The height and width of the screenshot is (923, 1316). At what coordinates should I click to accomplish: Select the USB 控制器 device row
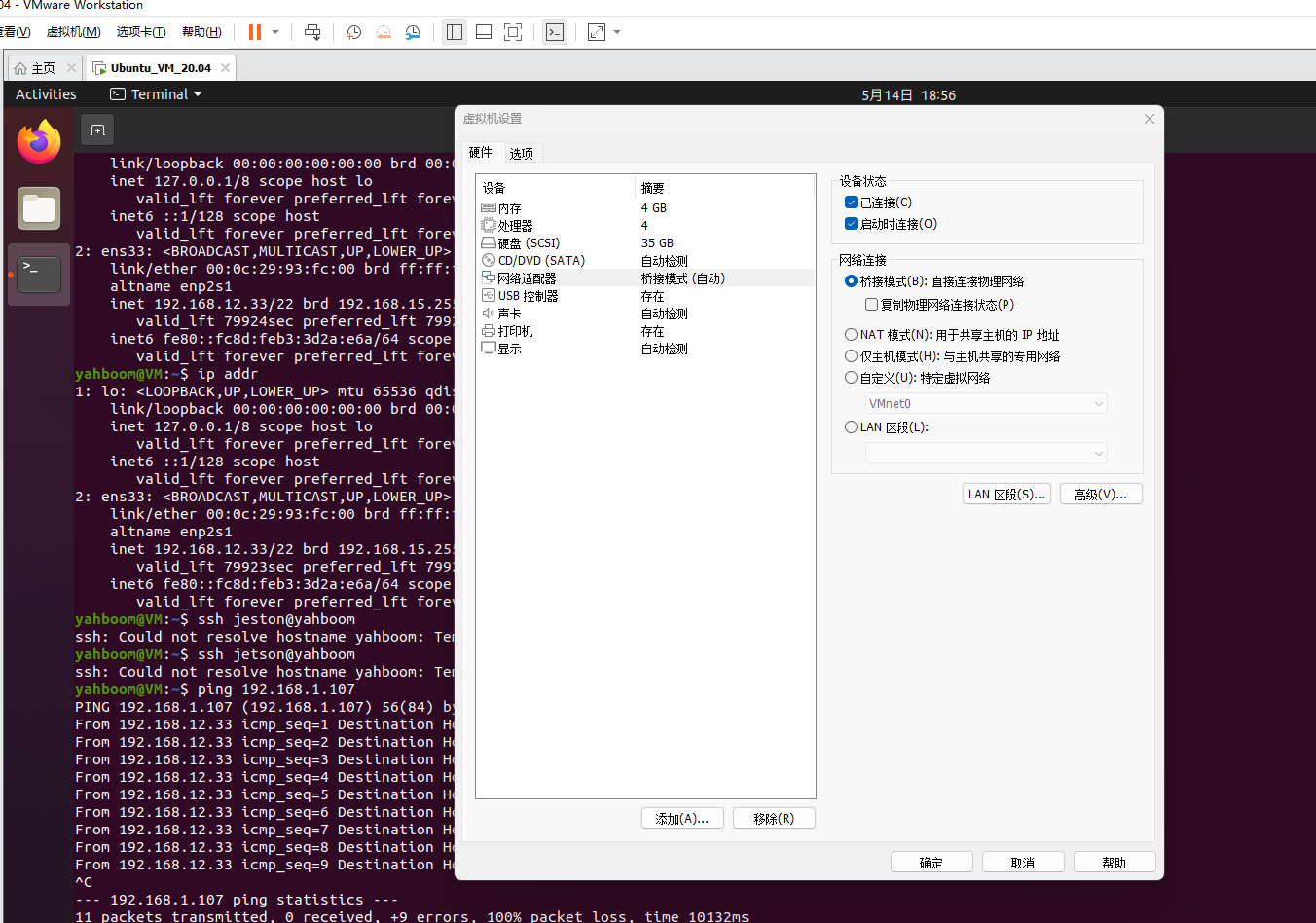coord(645,296)
